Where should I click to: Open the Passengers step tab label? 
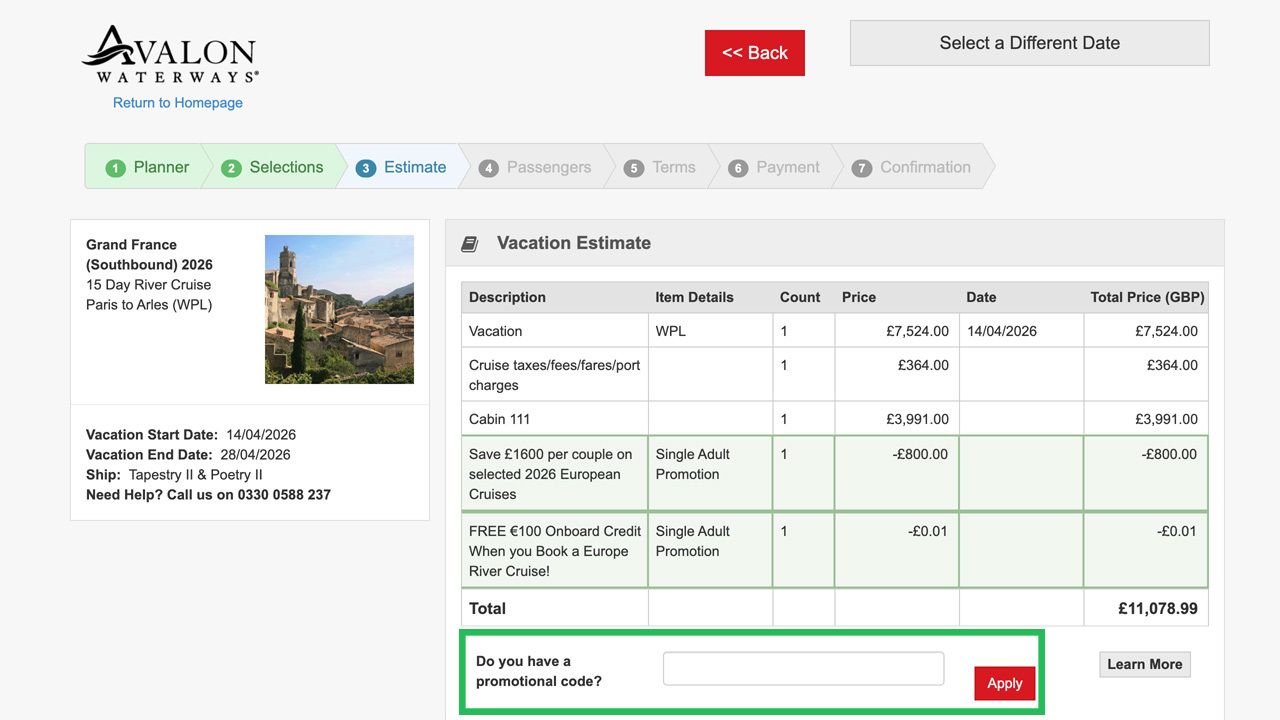point(549,167)
